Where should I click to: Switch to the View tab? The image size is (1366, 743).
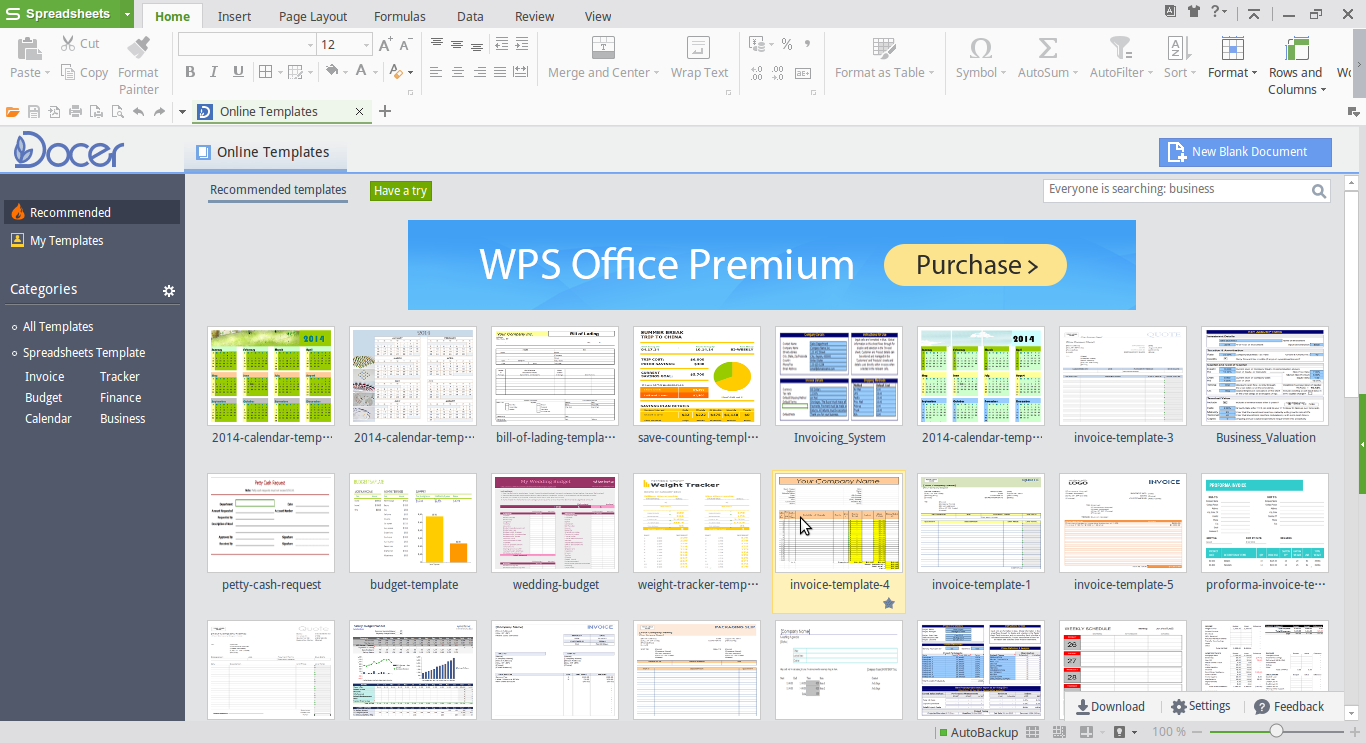coord(598,16)
